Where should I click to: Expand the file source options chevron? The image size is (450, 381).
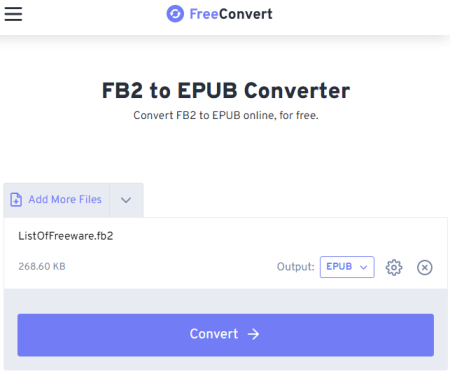click(x=126, y=200)
